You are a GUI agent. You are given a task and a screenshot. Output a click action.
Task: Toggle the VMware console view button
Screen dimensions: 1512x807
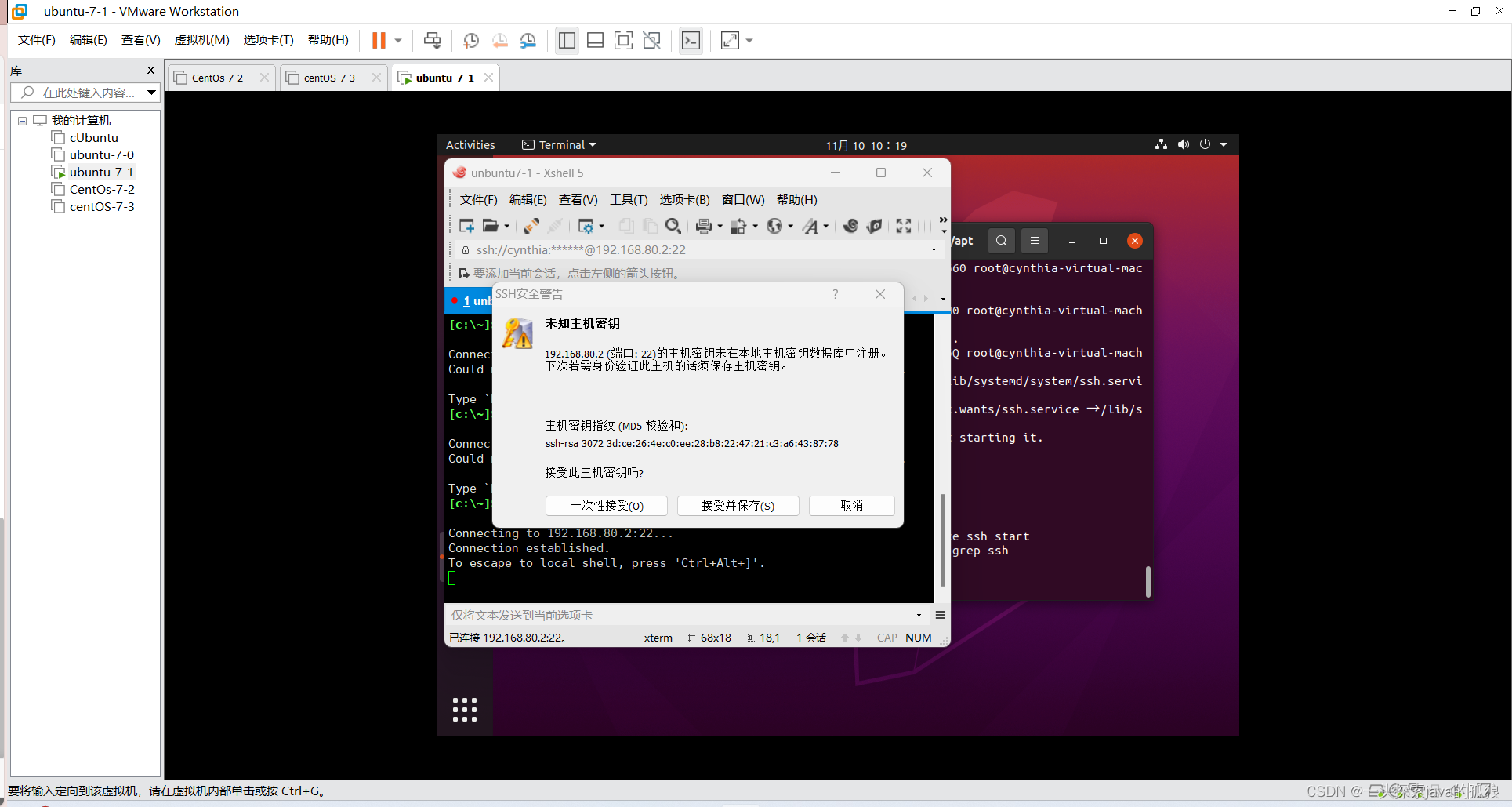[691, 41]
